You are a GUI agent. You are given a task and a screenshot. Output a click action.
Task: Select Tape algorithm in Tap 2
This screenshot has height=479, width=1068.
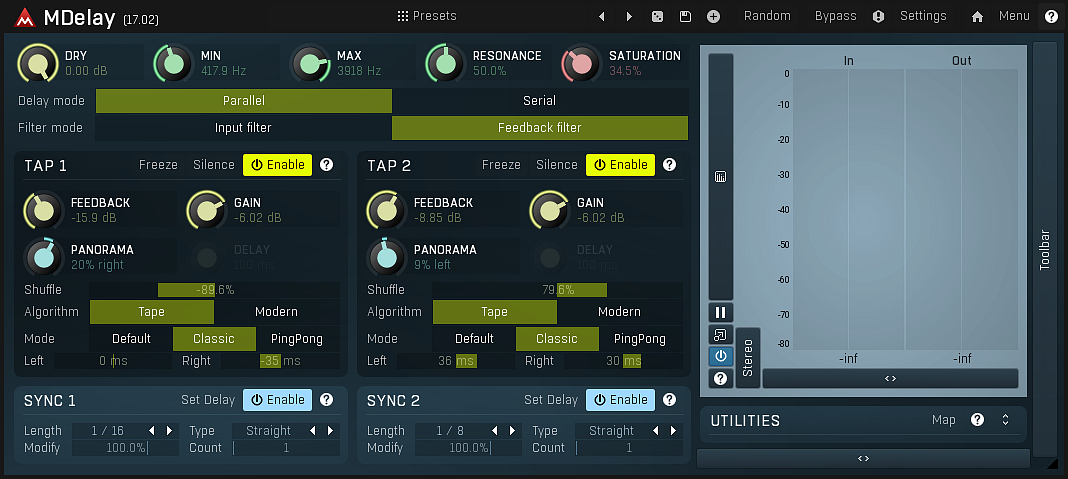[494, 312]
